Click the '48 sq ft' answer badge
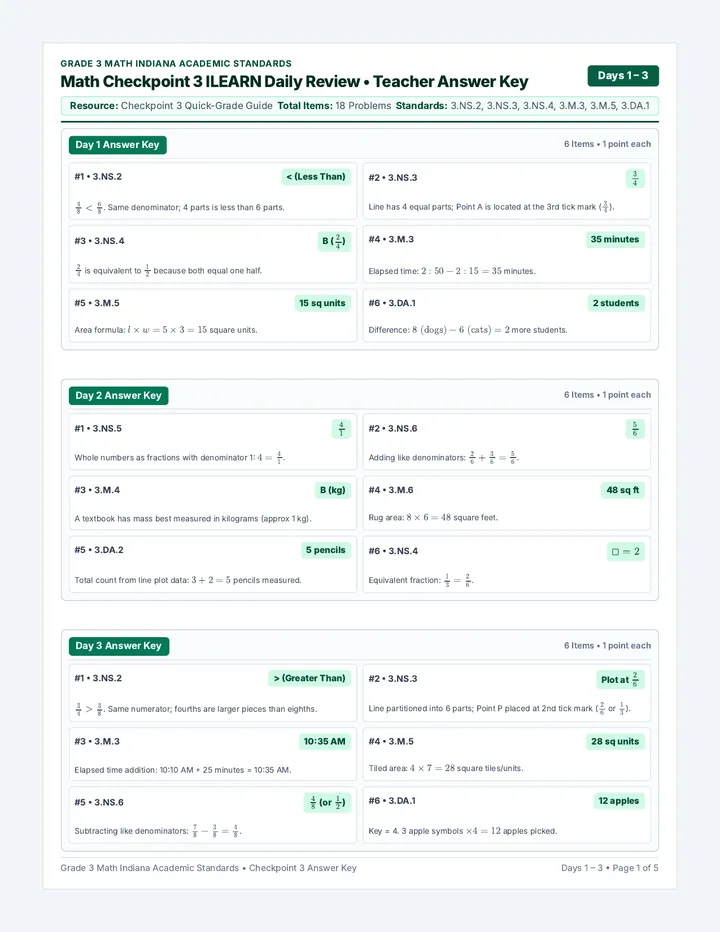Screen dimensions: 720x932 (x=622, y=490)
